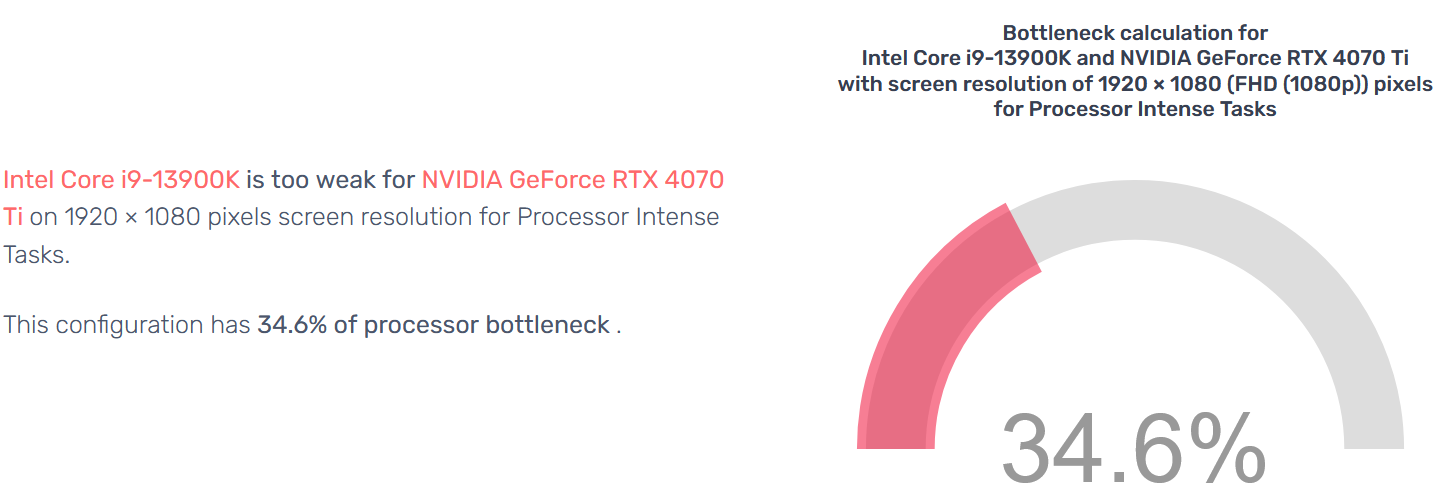
Task: Click 'for Processor Intense Tasks' heading line
Action: [x=1134, y=109]
